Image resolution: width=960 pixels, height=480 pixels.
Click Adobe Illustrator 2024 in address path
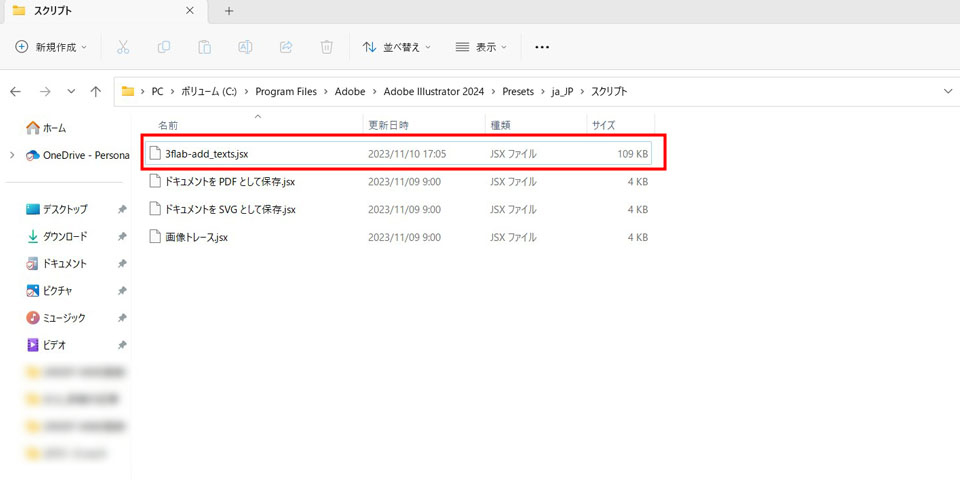433,91
